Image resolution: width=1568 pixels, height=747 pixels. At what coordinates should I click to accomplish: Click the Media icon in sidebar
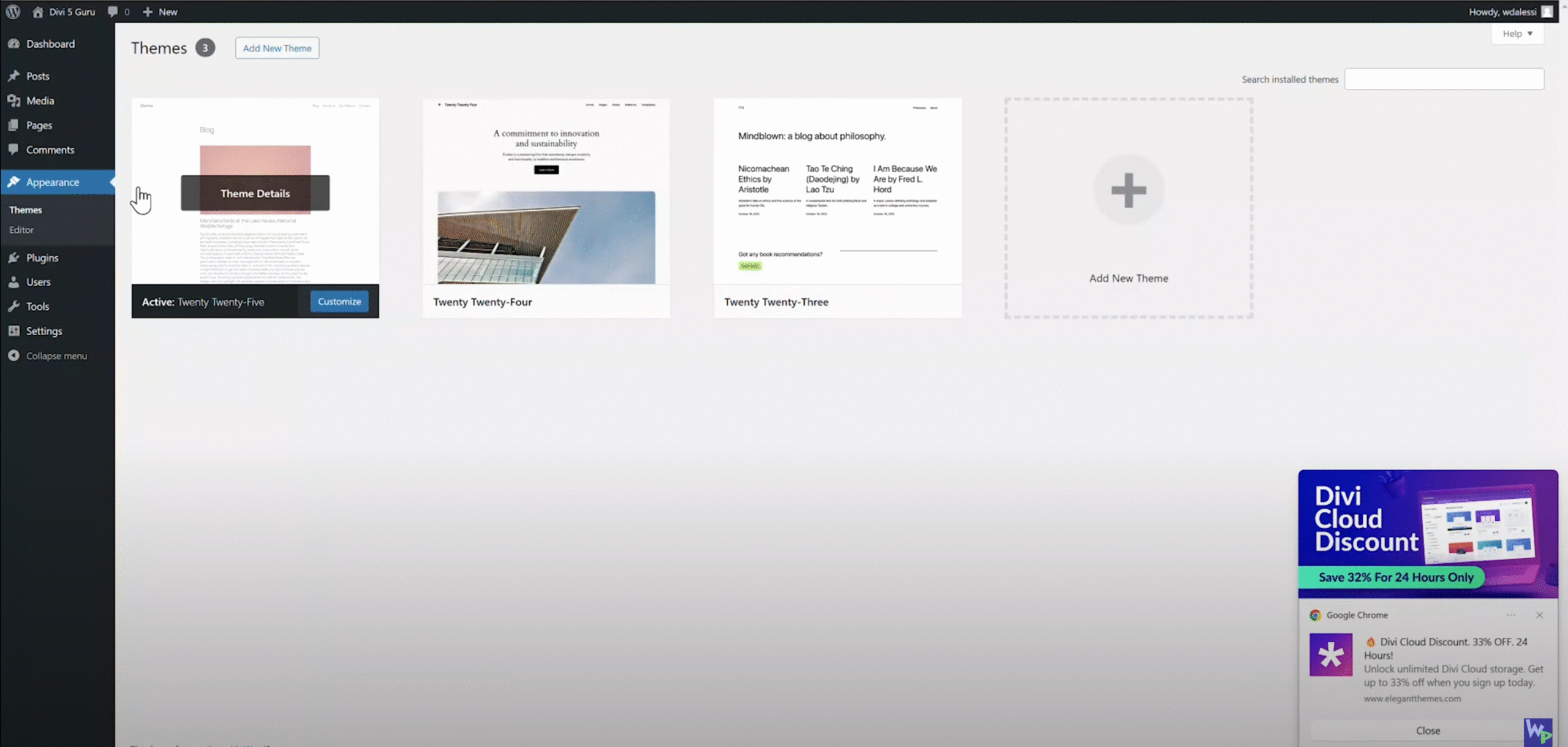(x=14, y=100)
